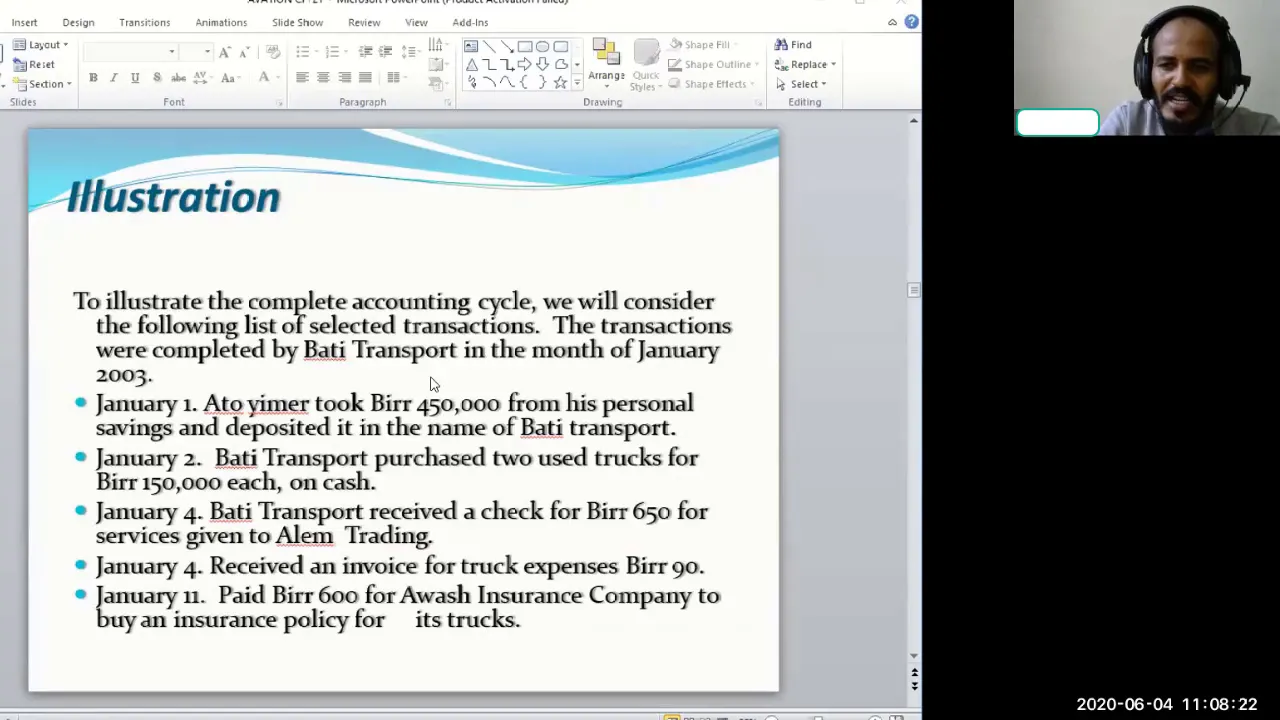The width and height of the screenshot is (1280, 720).
Task: Select the isosceles triangle shape
Action: (472, 64)
